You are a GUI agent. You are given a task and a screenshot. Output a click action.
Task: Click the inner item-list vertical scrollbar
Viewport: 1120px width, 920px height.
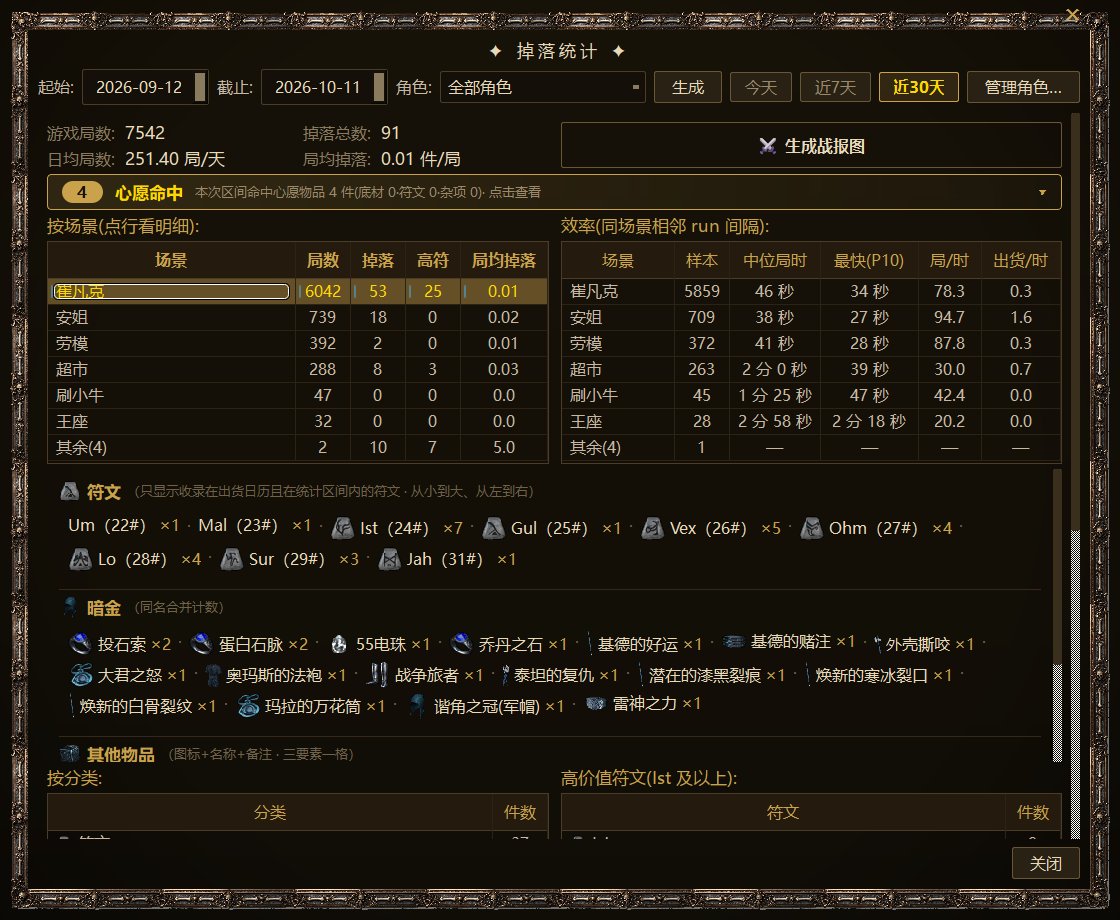[x=1057, y=616]
